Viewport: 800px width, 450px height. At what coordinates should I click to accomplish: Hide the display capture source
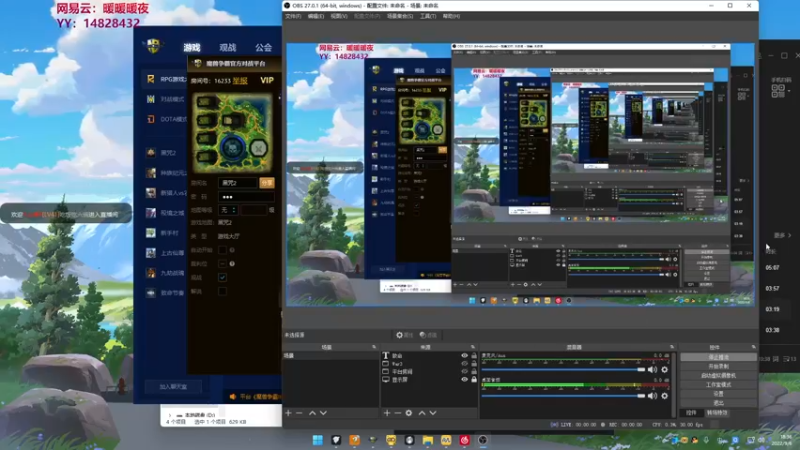coord(464,379)
